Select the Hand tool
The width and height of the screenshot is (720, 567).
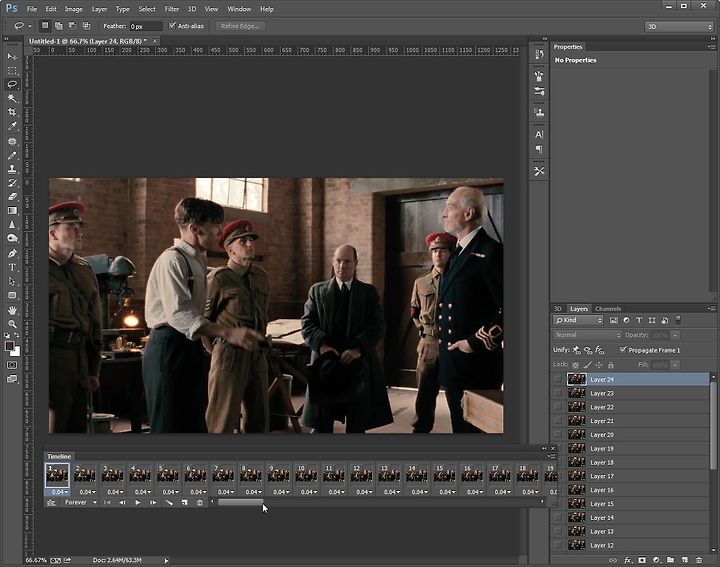[12, 310]
